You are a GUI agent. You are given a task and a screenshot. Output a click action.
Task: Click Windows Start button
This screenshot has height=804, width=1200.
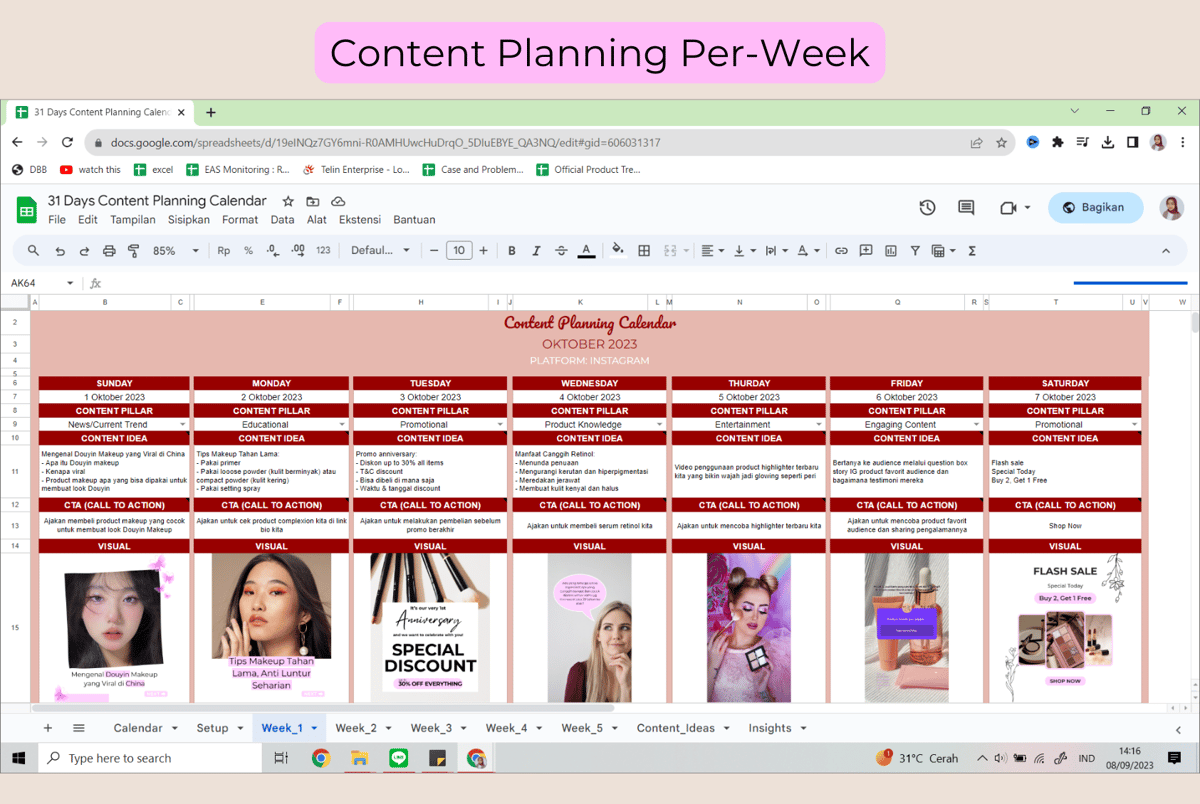18,758
